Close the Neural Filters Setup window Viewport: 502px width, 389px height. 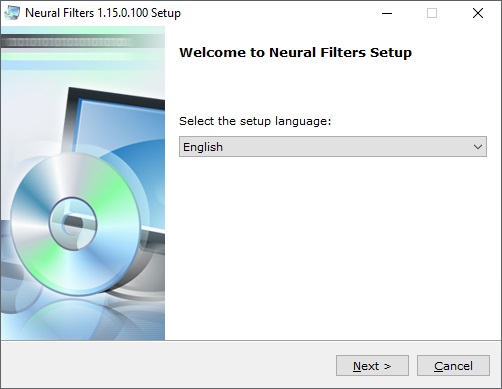[478, 13]
